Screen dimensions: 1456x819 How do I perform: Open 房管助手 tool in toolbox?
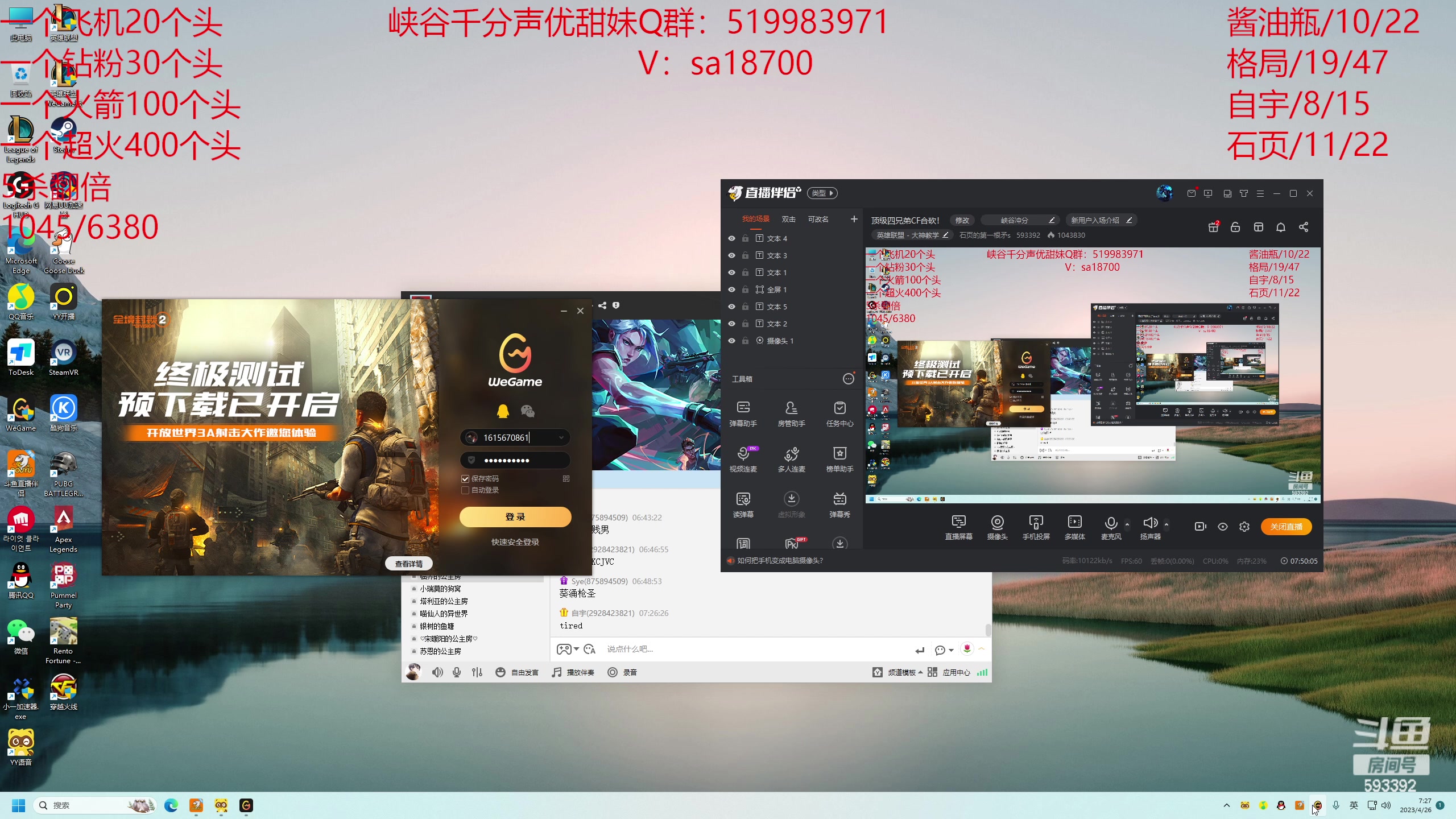pyautogui.click(x=791, y=413)
